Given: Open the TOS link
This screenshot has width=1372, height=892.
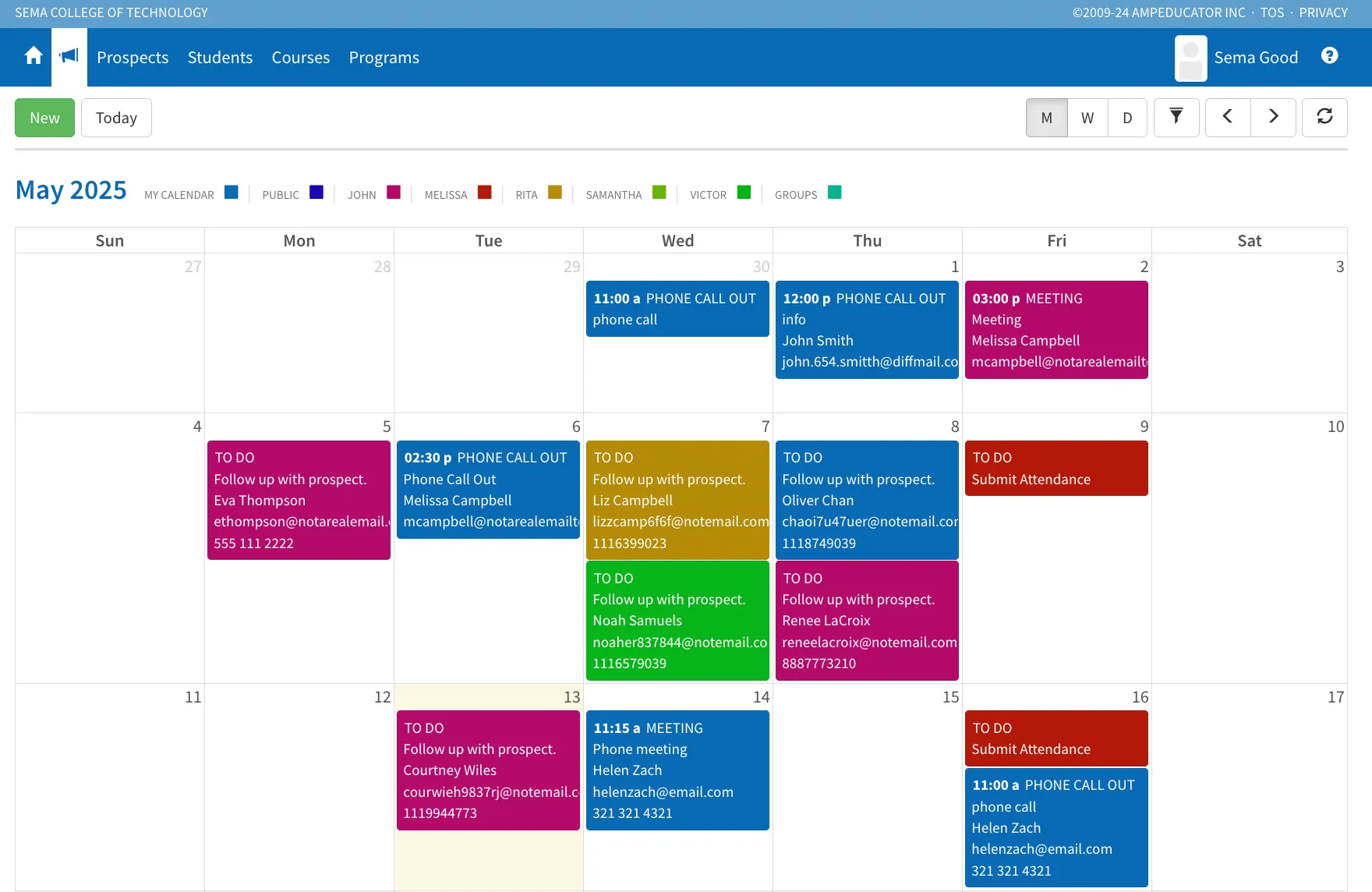Looking at the screenshot, I should (1272, 12).
